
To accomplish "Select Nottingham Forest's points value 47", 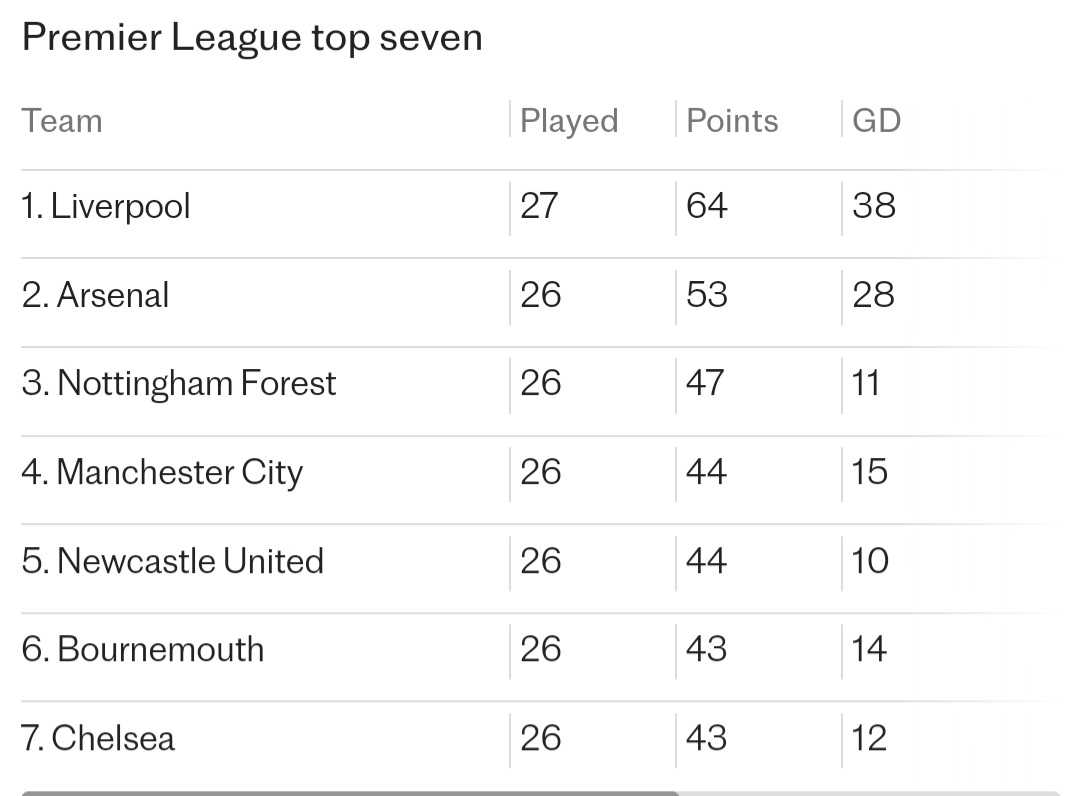I will click(x=705, y=384).
